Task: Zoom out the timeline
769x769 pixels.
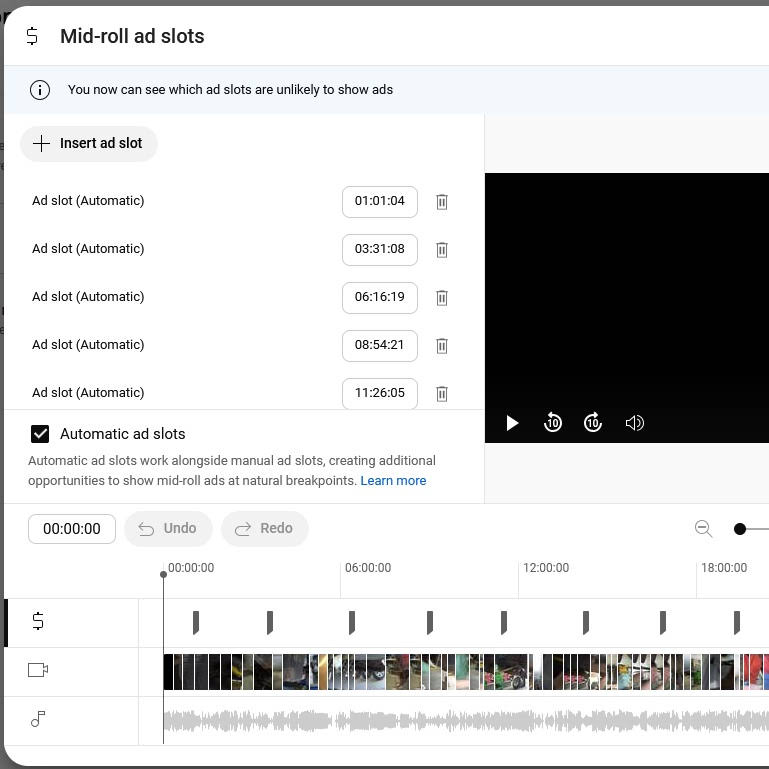Action: click(703, 529)
